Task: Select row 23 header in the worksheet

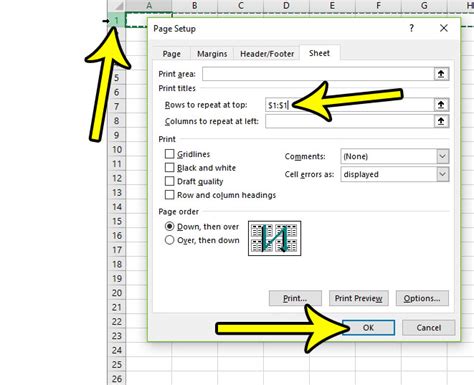Action: tap(117, 336)
